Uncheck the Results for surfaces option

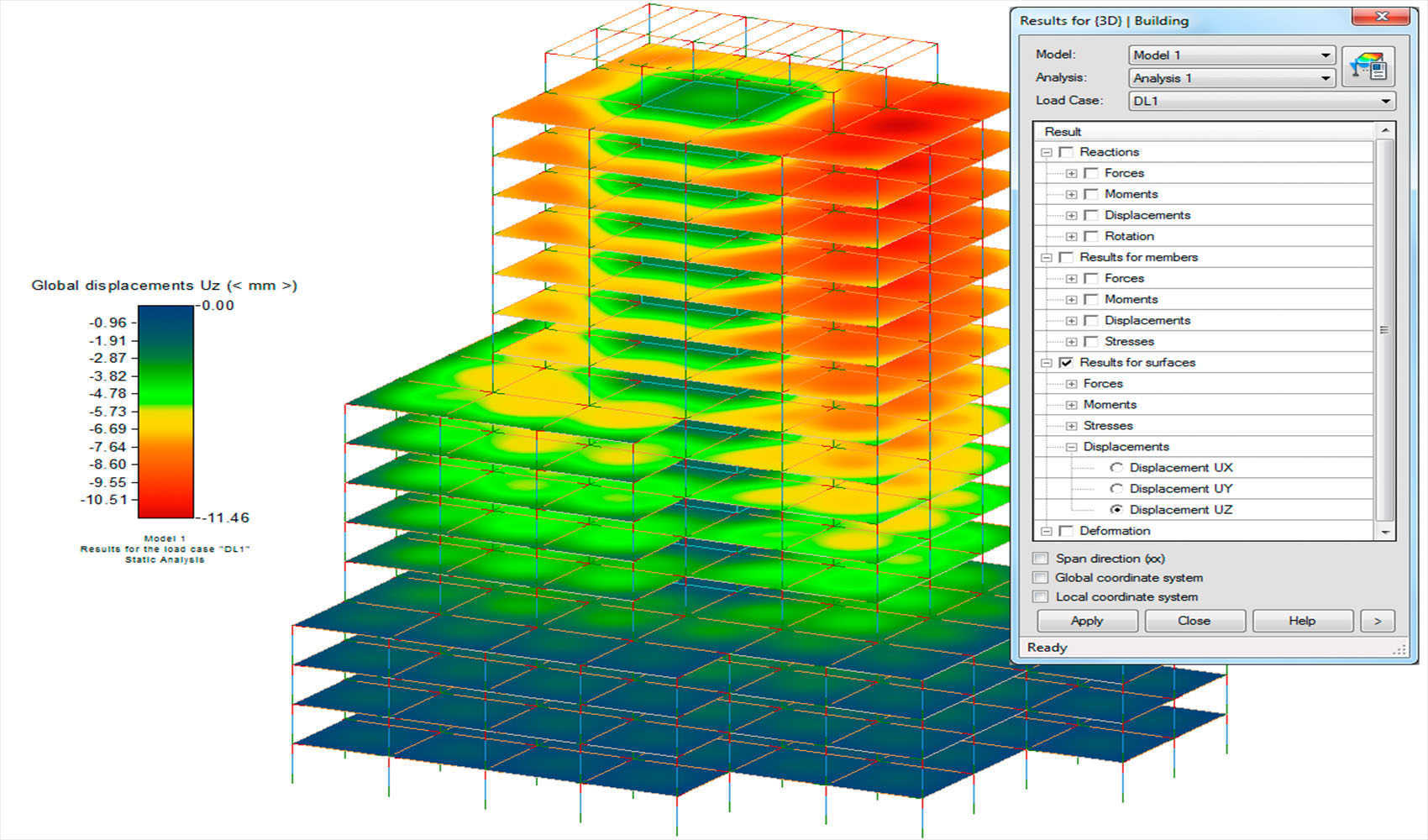click(x=1066, y=362)
